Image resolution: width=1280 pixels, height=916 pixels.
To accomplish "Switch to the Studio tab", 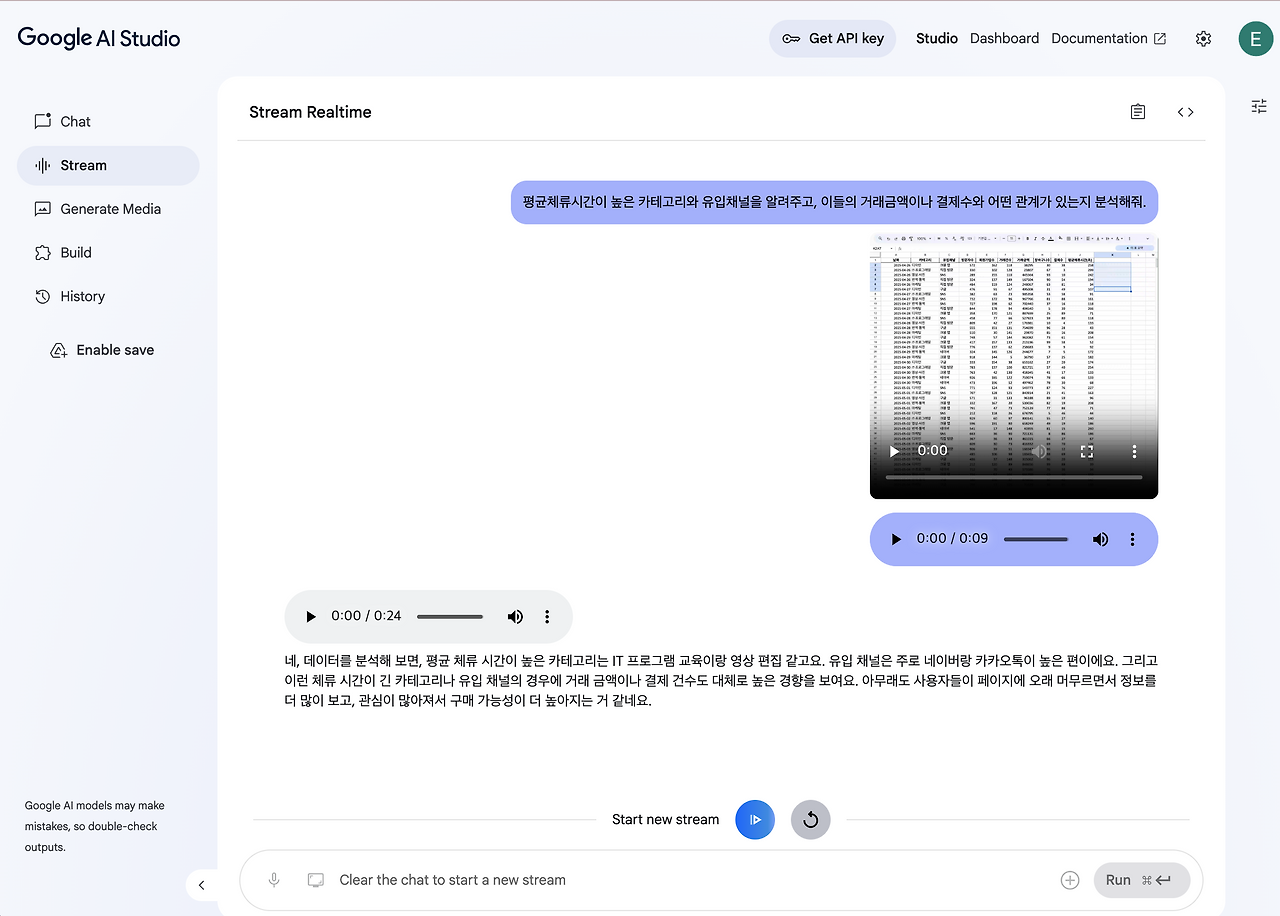I will click(937, 39).
